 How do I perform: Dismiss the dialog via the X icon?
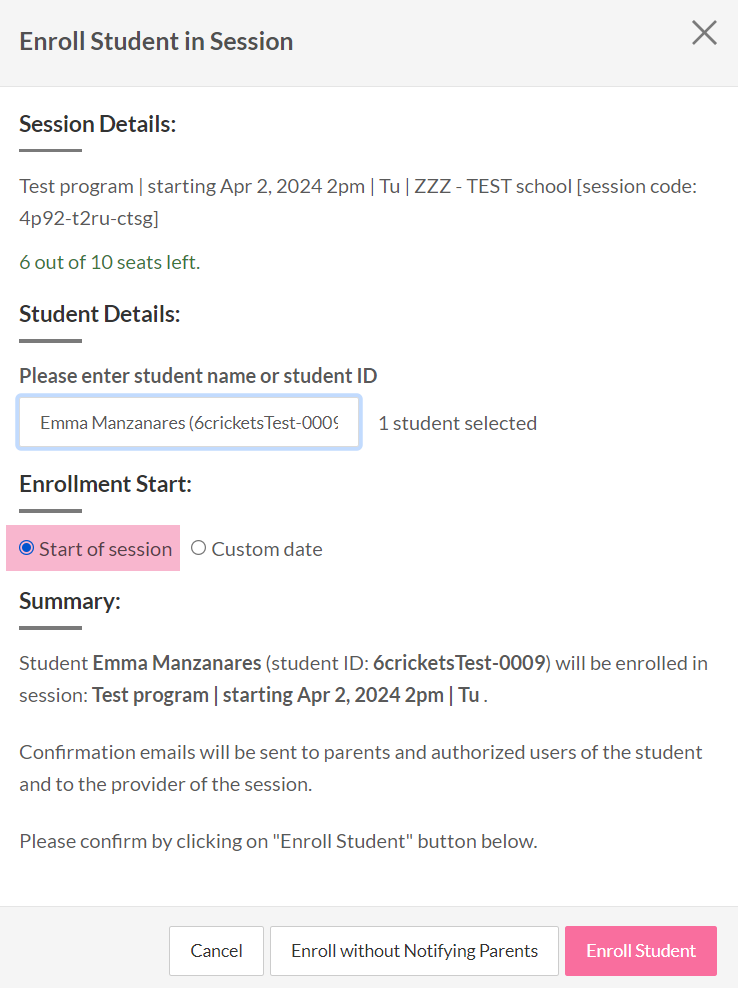[x=704, y=33]
